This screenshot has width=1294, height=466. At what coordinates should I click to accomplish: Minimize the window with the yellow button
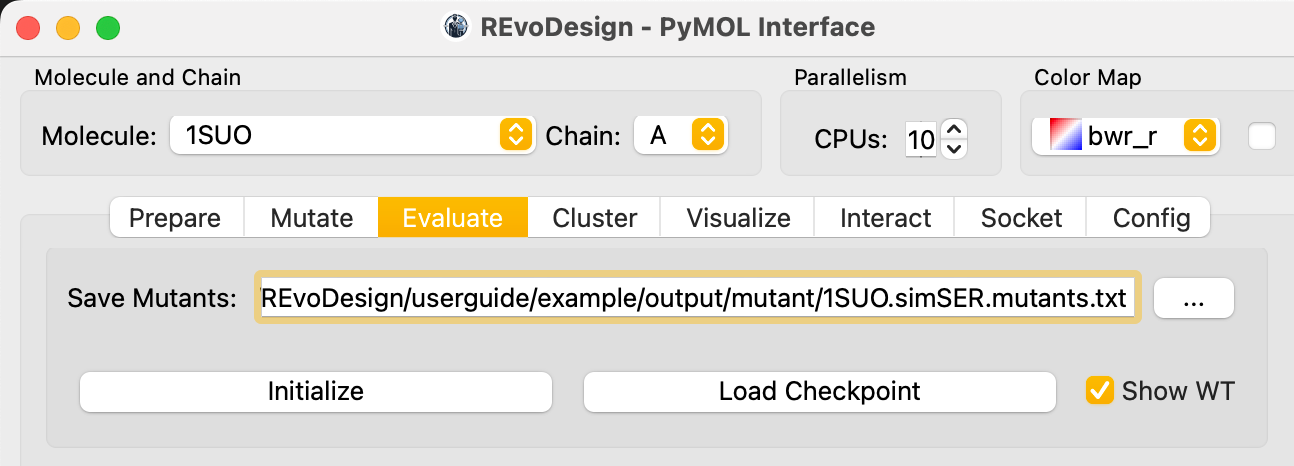(68, 28)
